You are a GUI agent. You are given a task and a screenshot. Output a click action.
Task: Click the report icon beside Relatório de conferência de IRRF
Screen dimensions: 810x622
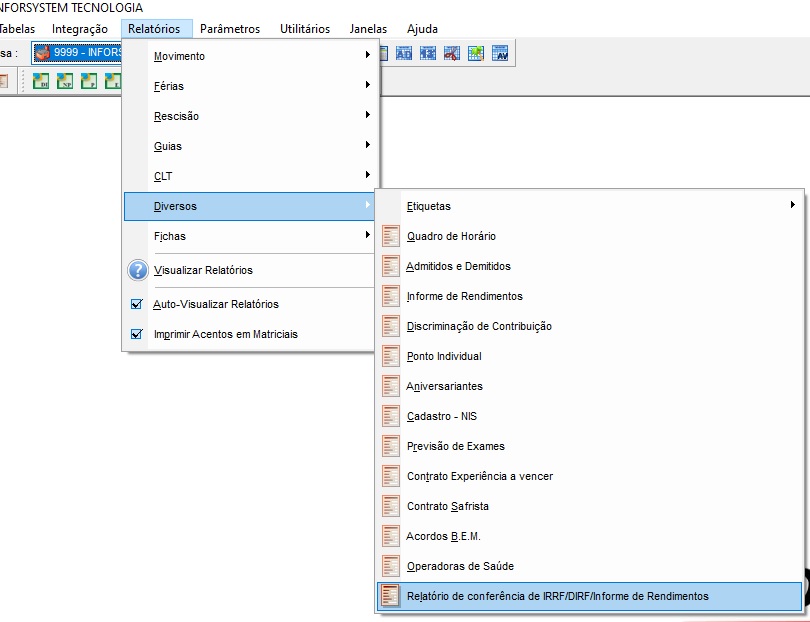click(391, 596)
